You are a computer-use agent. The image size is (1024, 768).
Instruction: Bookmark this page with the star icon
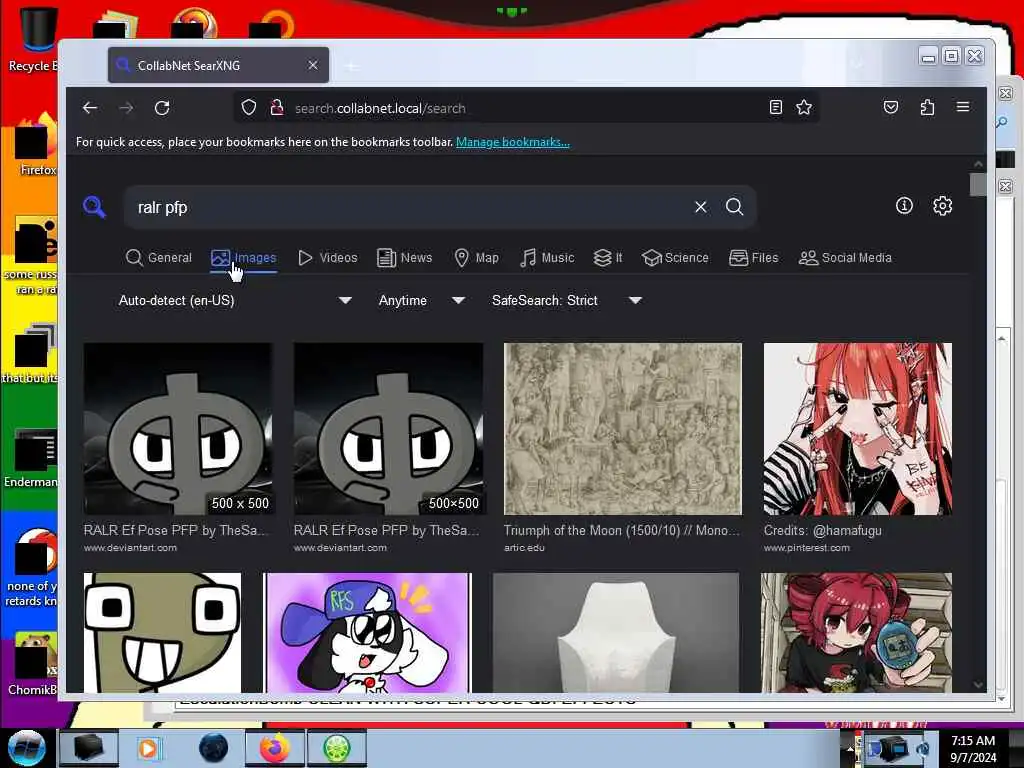[804, 108]
